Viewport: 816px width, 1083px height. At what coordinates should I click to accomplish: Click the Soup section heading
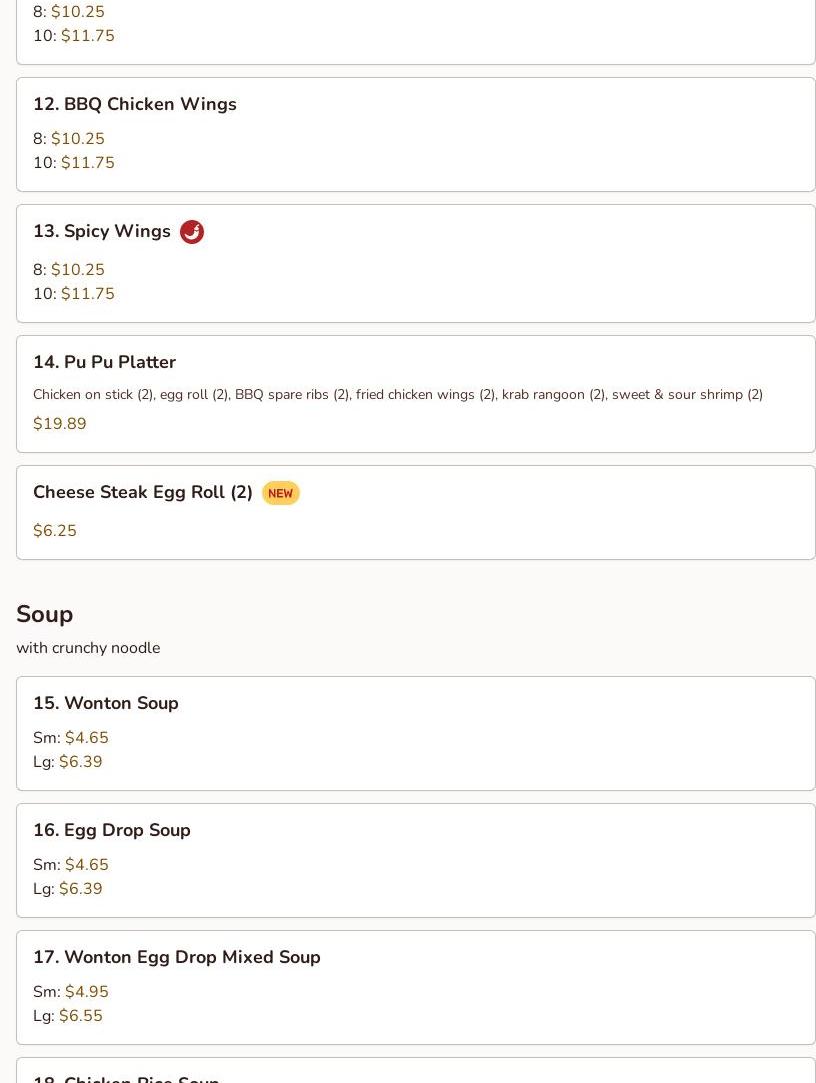tap(45, 614)
